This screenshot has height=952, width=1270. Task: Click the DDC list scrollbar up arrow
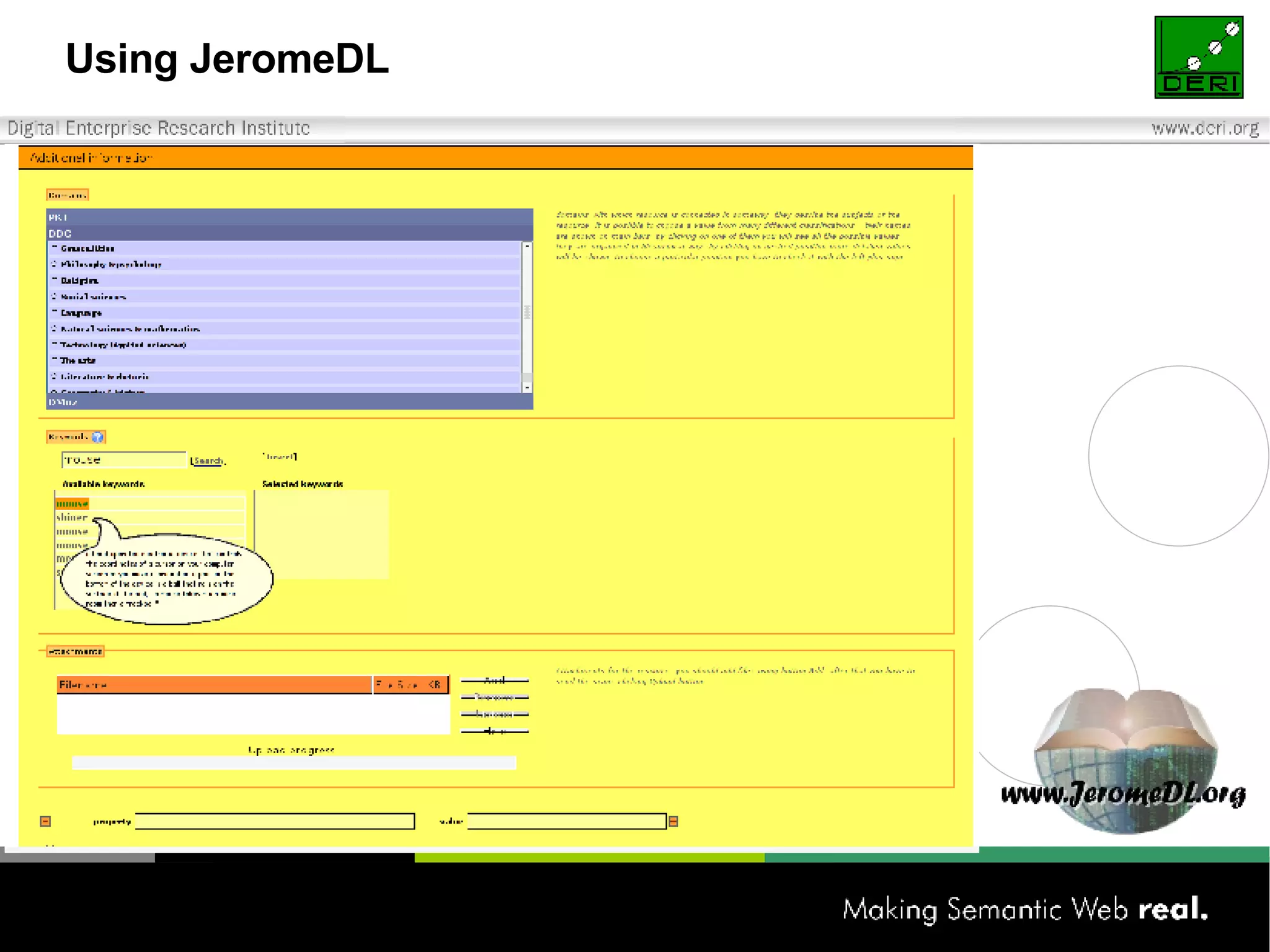click(527, 246)
